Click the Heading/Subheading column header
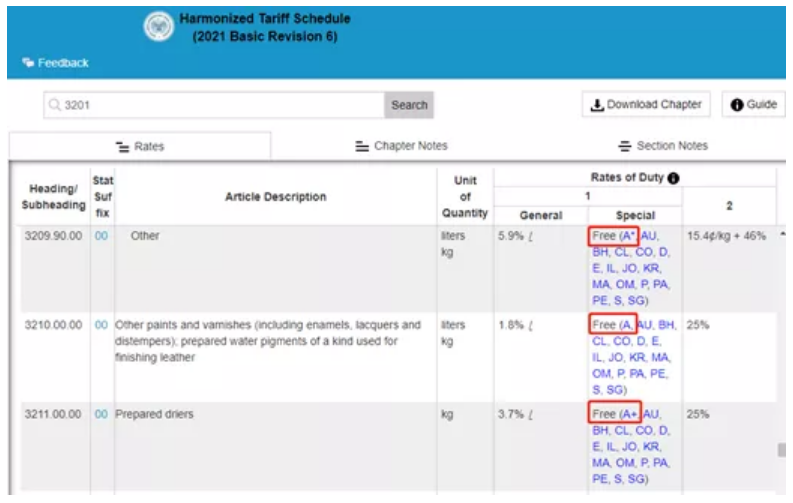 click(53, 197)
